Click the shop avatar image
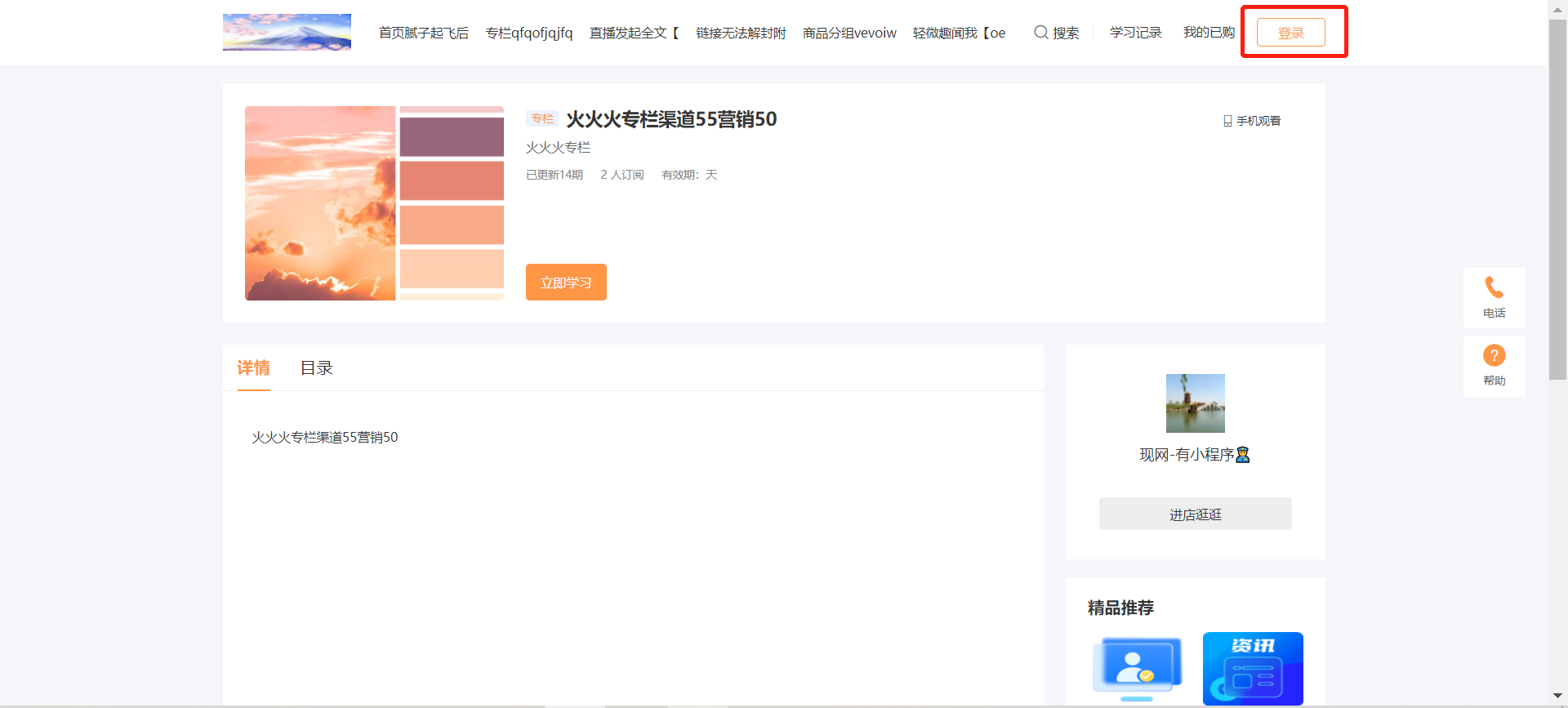Screen dimensions: 1568x708 pos(1195,403)
